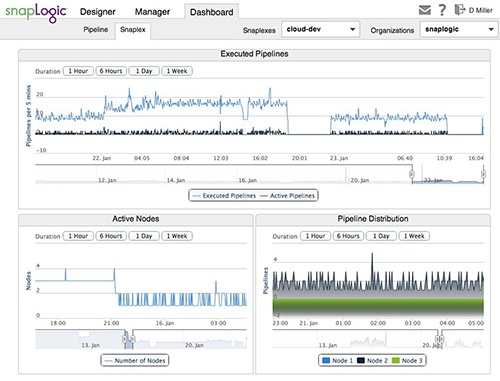Set Active Nodes duration to 1 Day

coord(144,236)
